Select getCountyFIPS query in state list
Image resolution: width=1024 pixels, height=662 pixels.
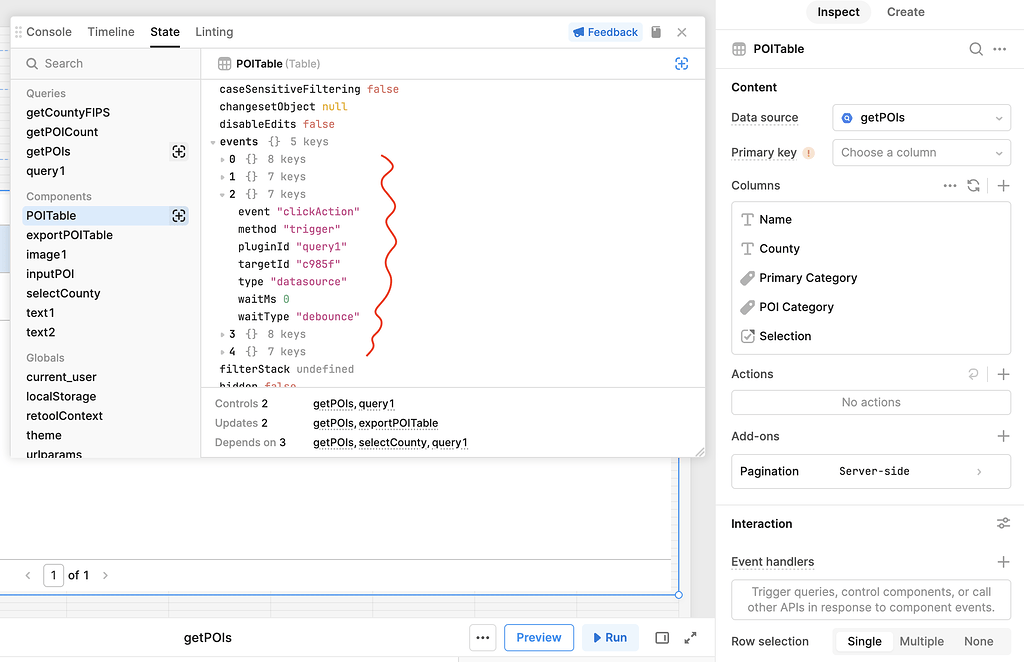(x=68, y=112)
